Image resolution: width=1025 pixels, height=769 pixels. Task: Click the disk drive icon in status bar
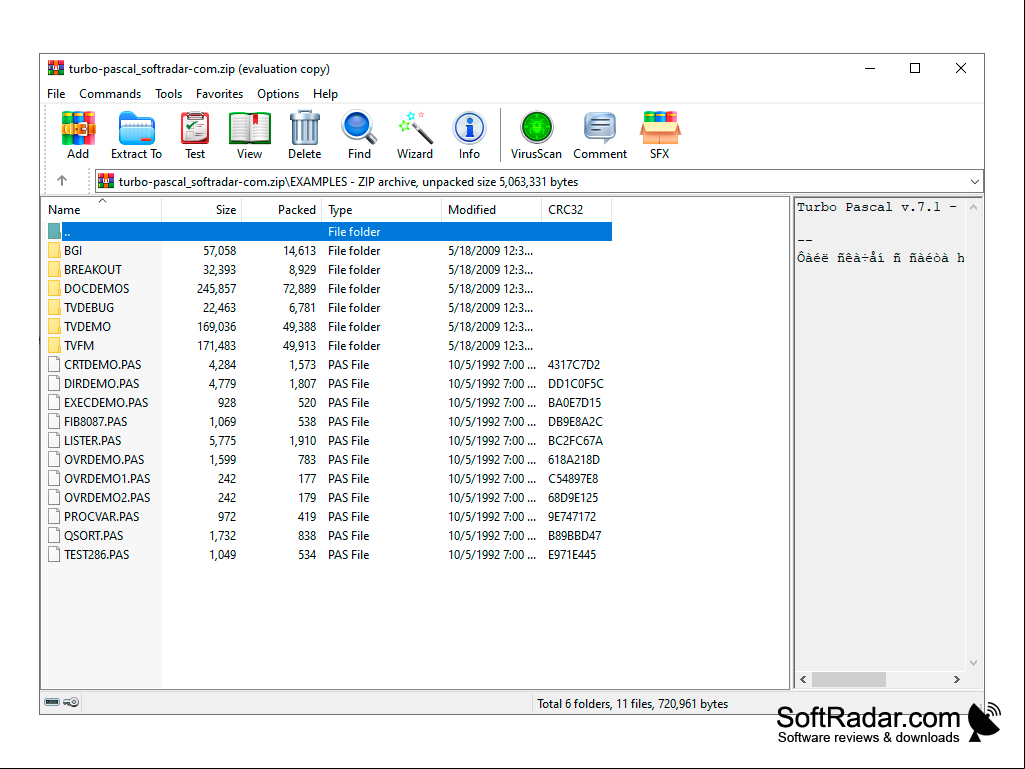pos(52,702)
